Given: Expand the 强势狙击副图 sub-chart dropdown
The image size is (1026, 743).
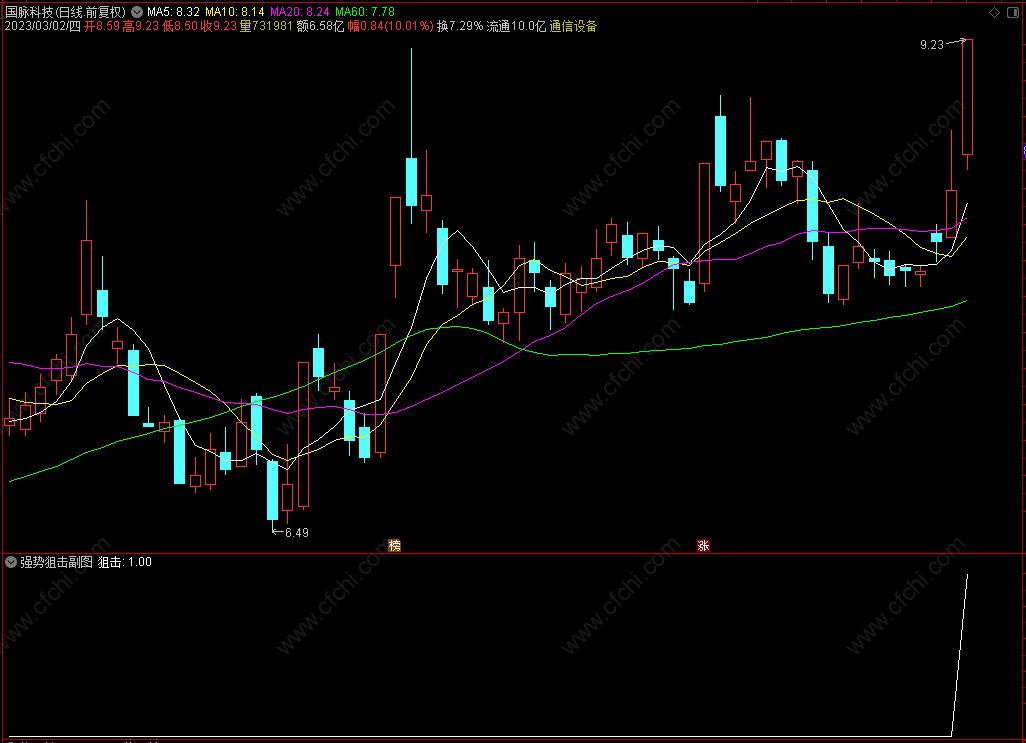Looking at the screenshot, I should click(x=11, y=562).
